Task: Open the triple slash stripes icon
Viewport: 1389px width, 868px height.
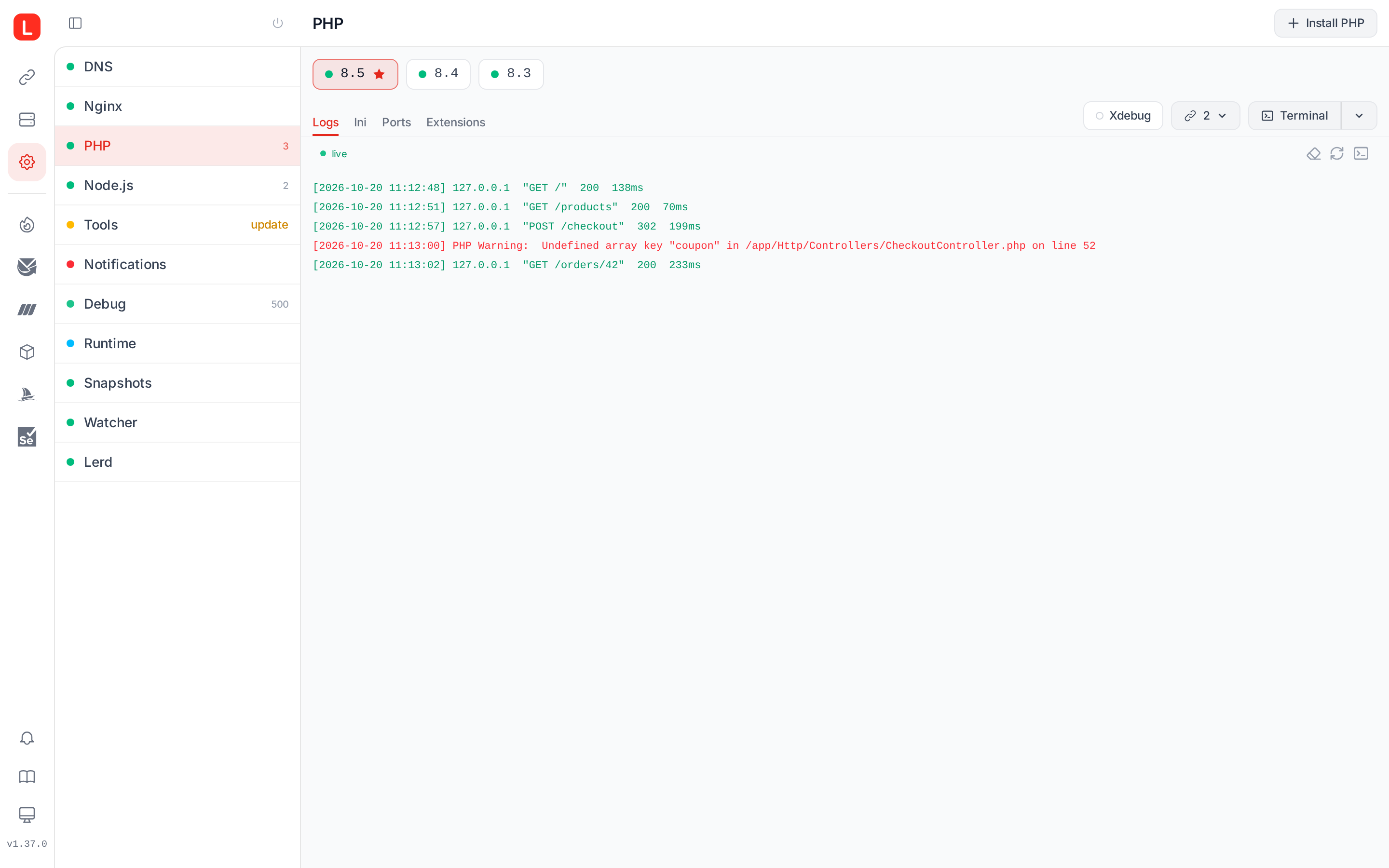Action: pos(27,310)
